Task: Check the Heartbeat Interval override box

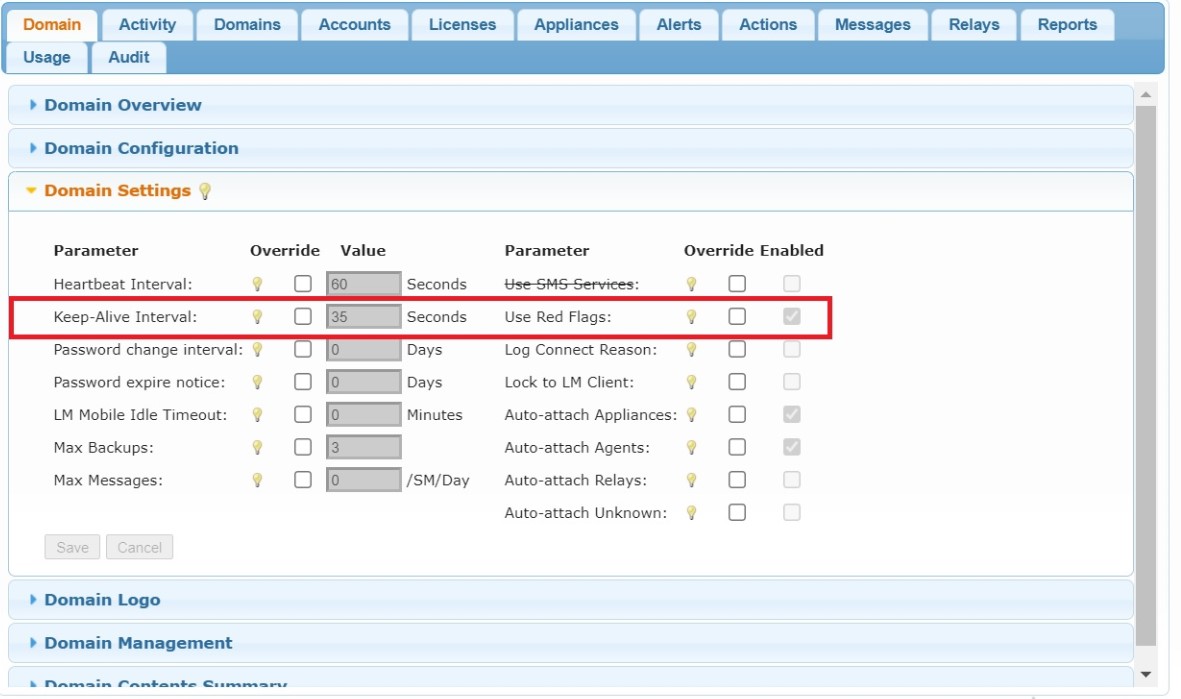Action: coord(303,284)
